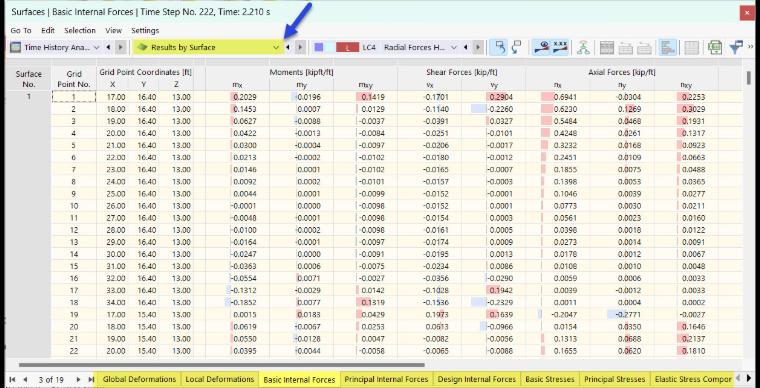Click the horizontal scrollbar thumb
760x388 pixels.
click(x=222, y=365)
